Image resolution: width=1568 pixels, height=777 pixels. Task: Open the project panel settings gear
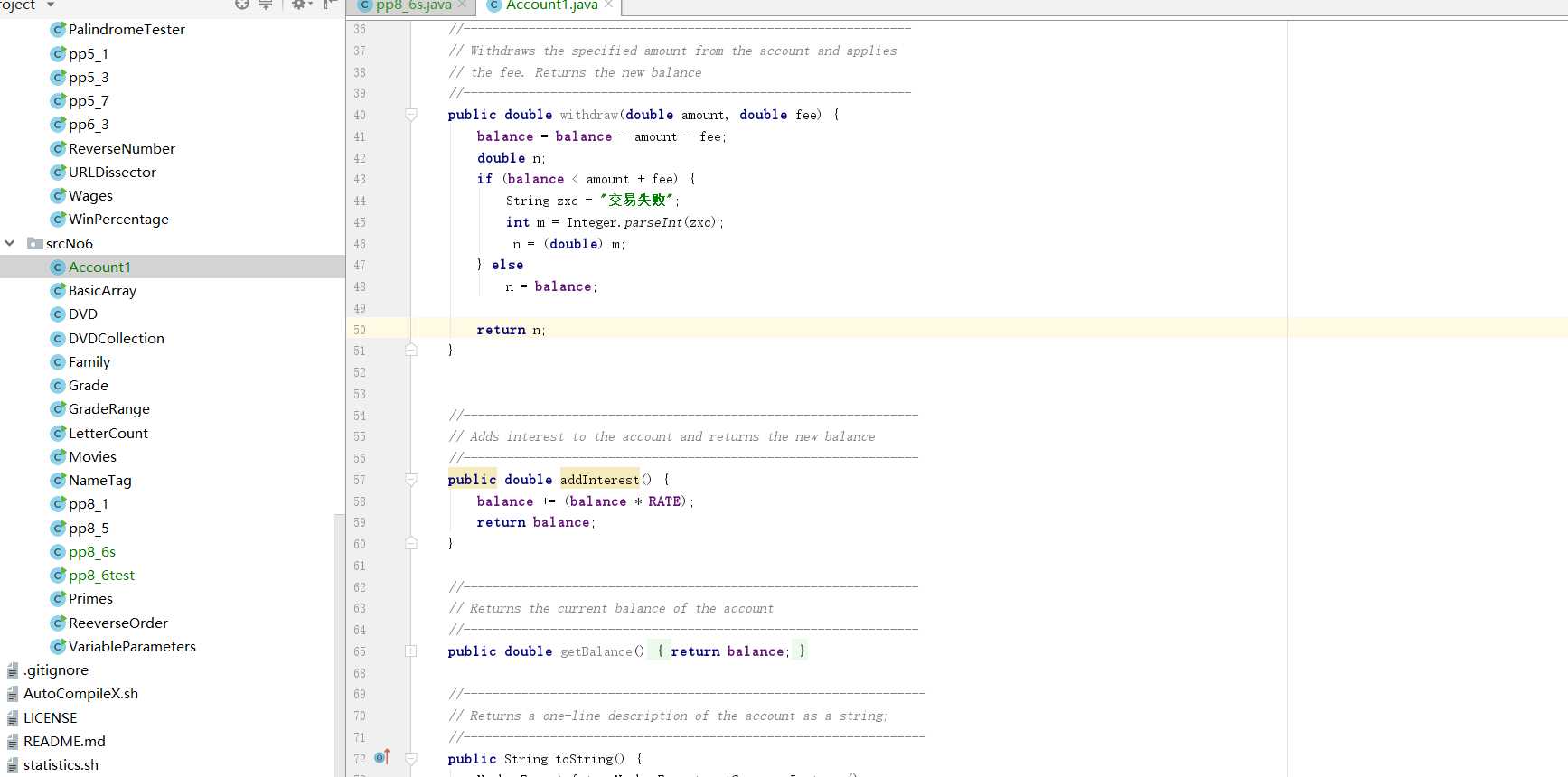[299, 5]
